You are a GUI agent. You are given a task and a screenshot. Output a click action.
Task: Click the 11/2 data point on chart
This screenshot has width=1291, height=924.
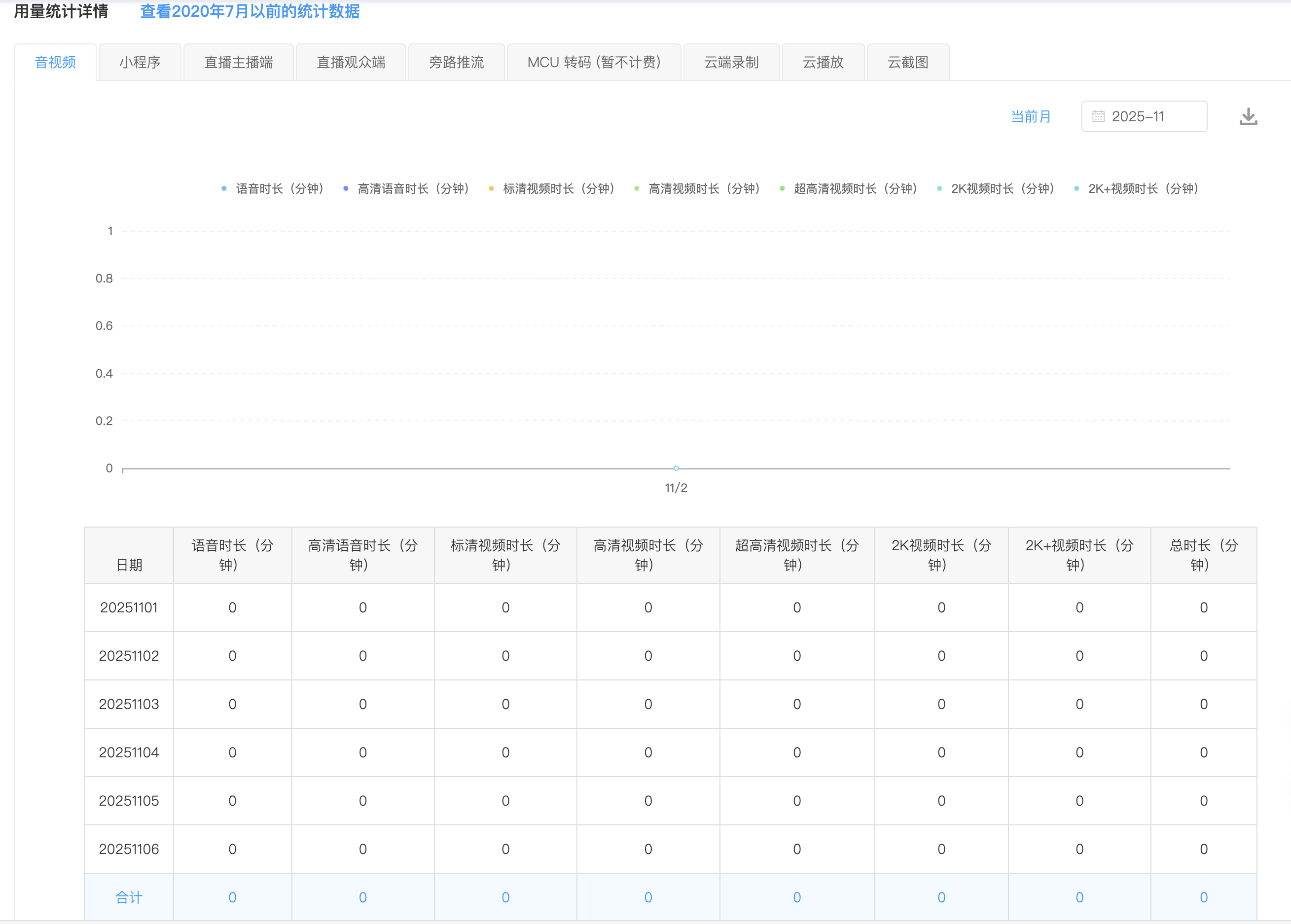click(676, 468)
